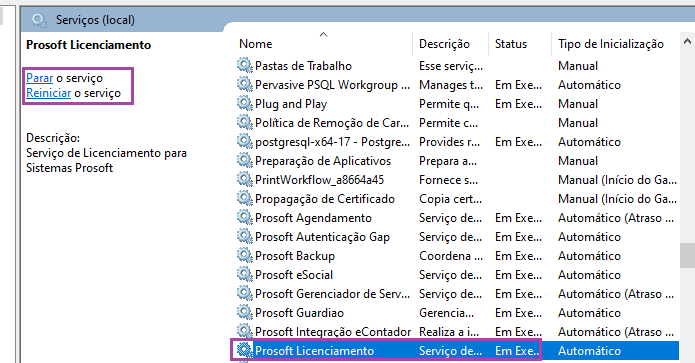Click the Serviços (local) header title

click(x=95, y=20)
